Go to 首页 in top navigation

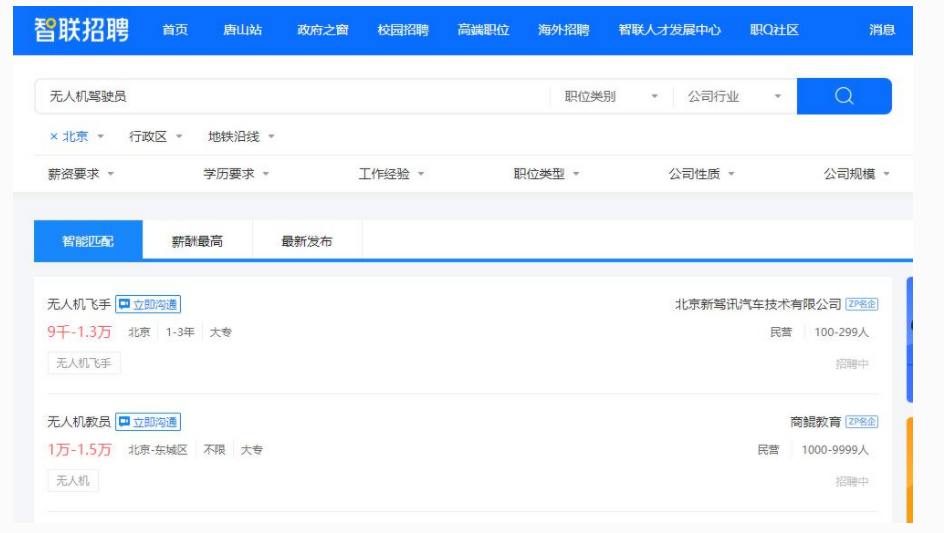(x=175, y=30)
